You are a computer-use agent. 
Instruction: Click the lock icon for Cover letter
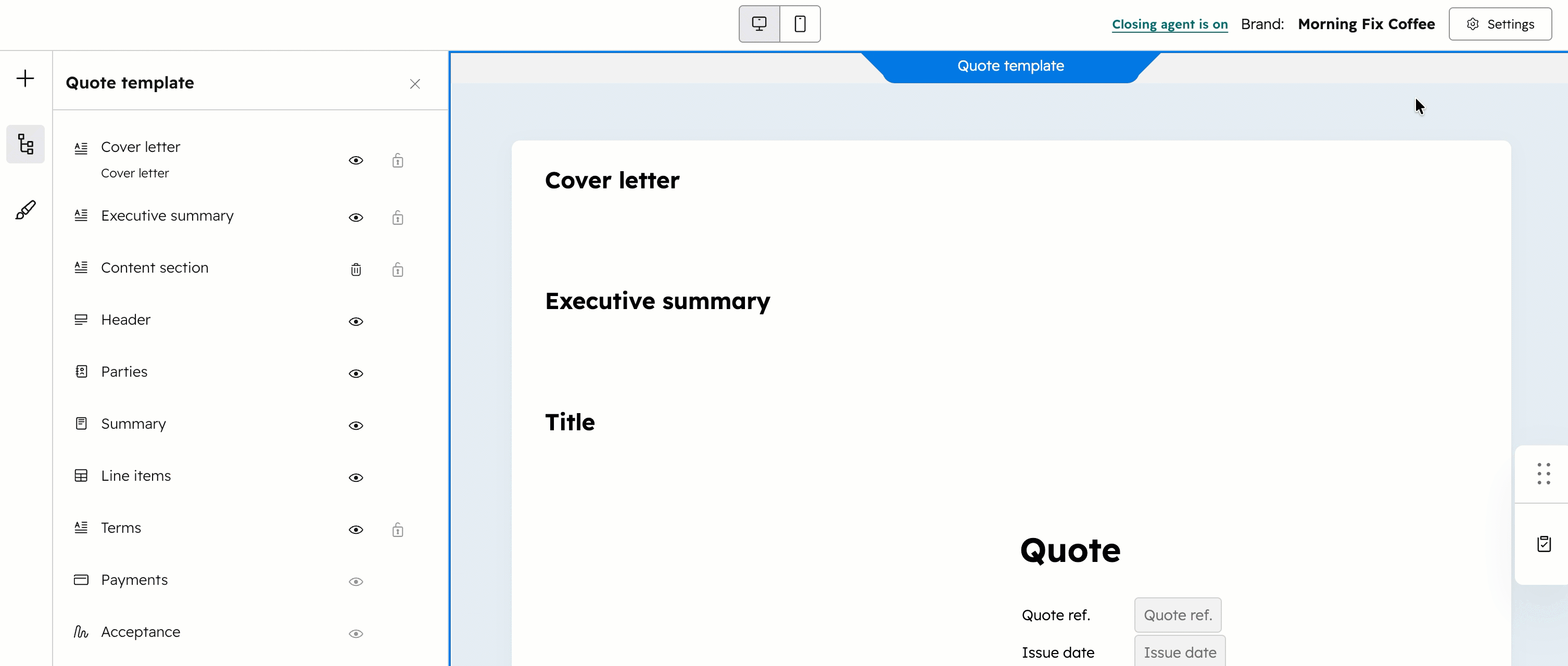coord(398,161)
